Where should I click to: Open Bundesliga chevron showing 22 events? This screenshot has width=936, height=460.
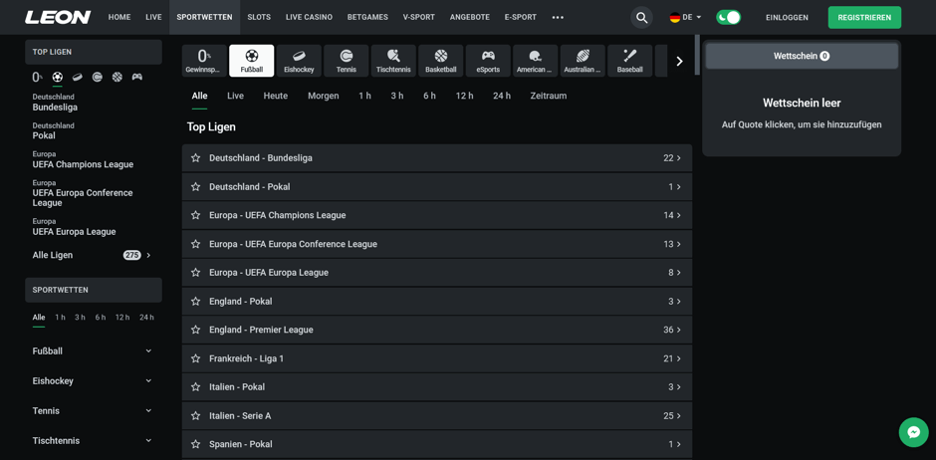coord(678,158)
